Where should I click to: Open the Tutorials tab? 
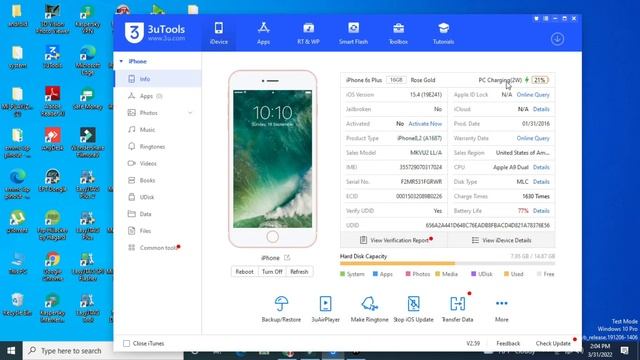click(x=443, y=33)
